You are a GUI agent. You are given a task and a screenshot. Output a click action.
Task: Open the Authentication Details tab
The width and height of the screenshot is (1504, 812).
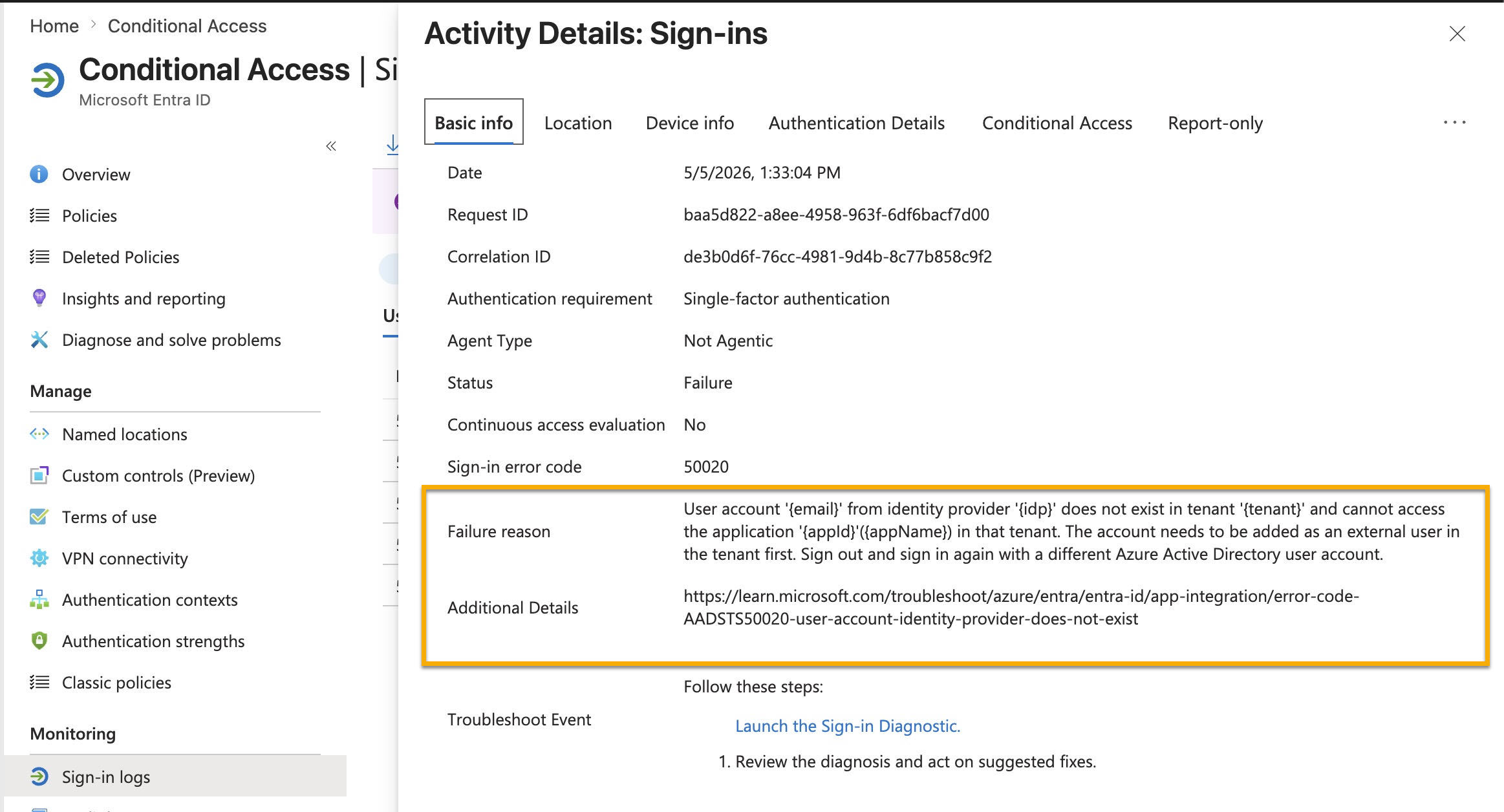point(857,123)
